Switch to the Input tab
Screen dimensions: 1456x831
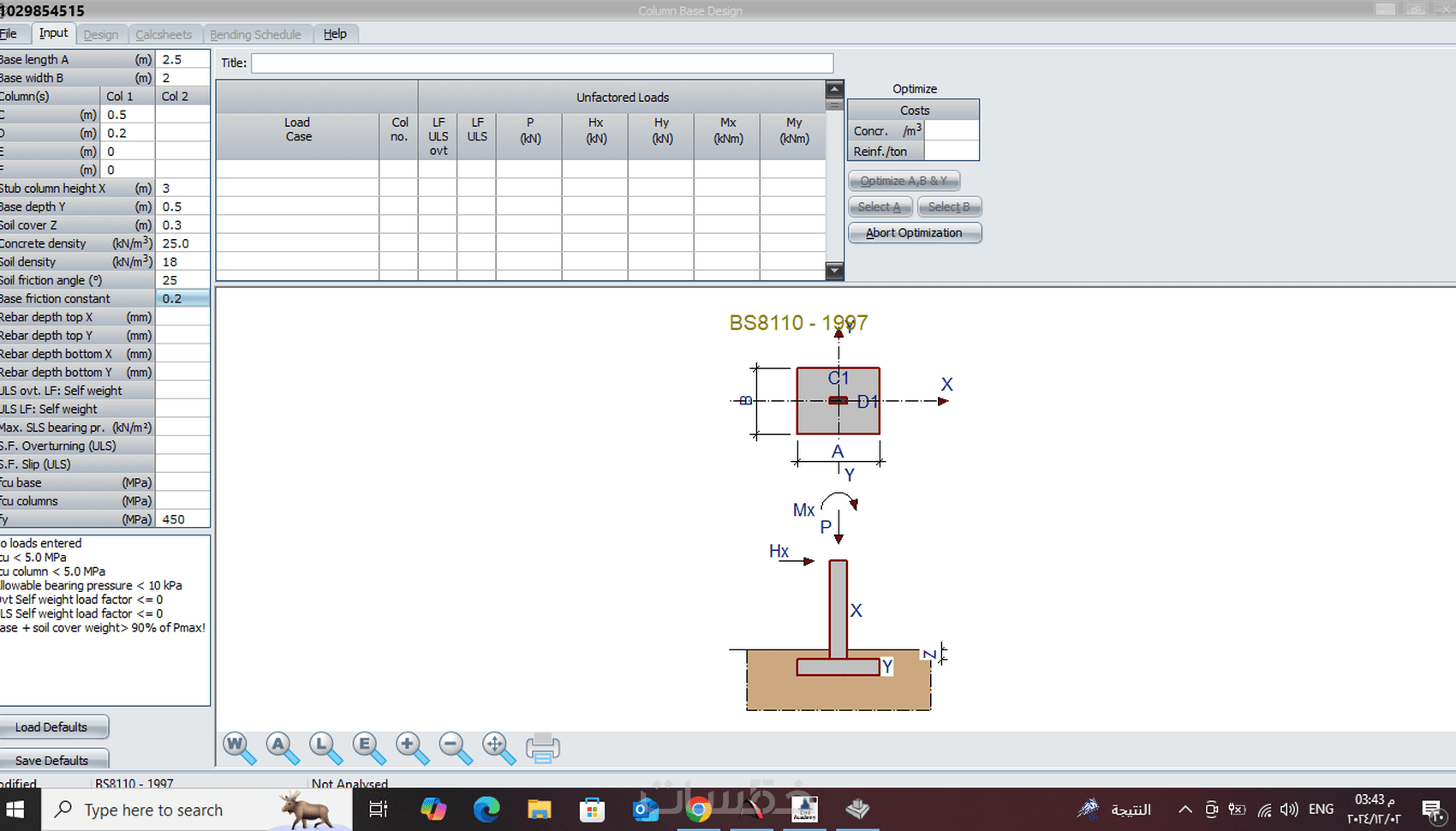coord(53,33)
